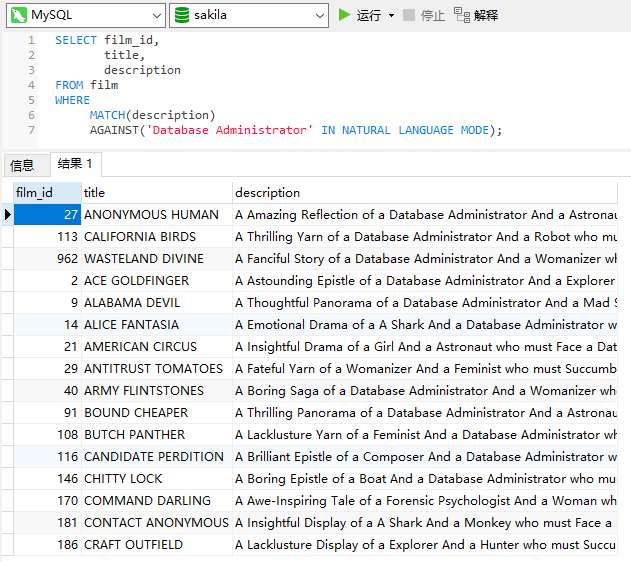
Task: Click the Explain (解释) button
Action: point(476,15)
